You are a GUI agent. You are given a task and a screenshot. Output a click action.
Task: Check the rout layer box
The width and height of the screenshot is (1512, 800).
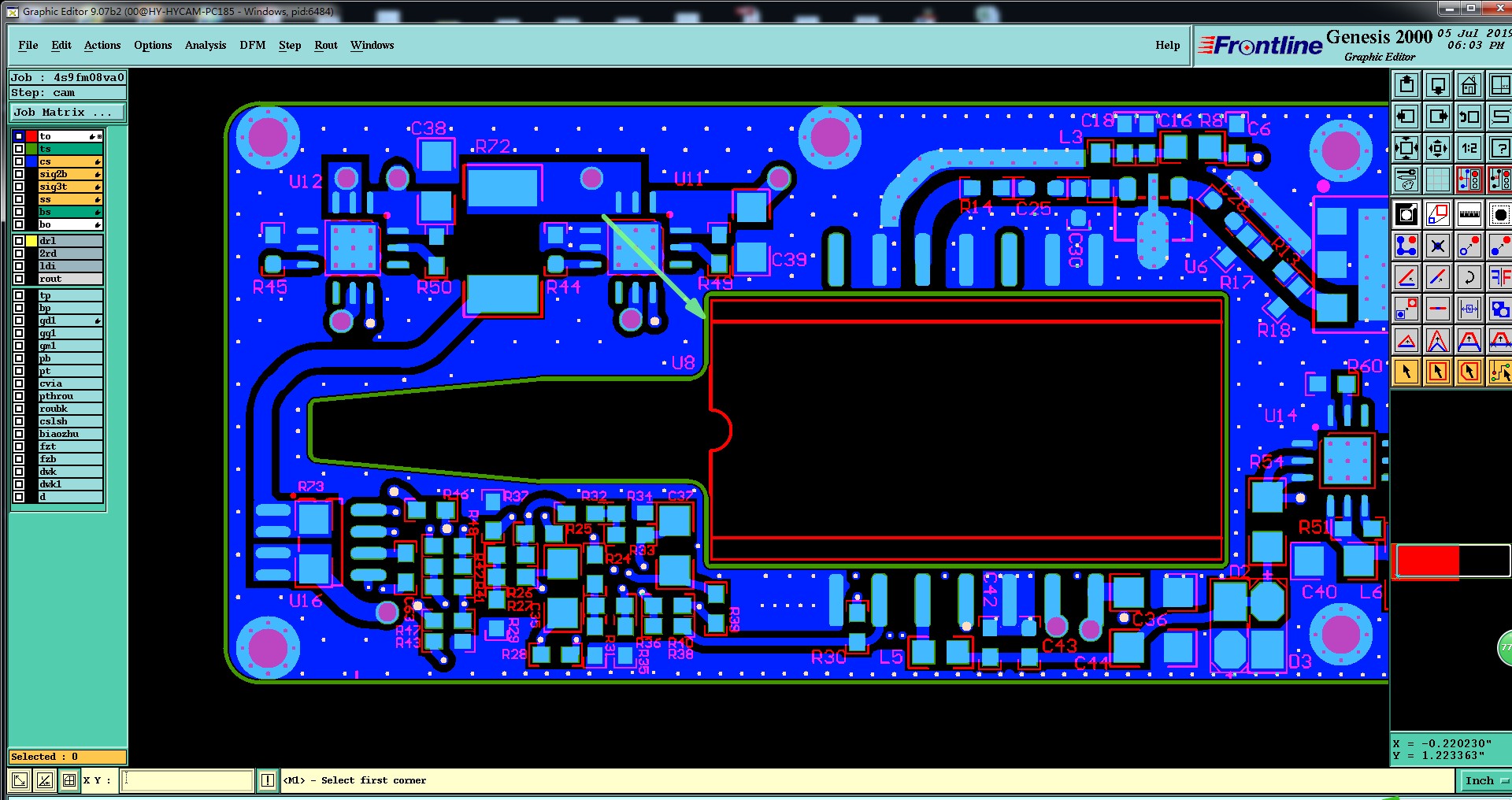(x=19, y=279)
